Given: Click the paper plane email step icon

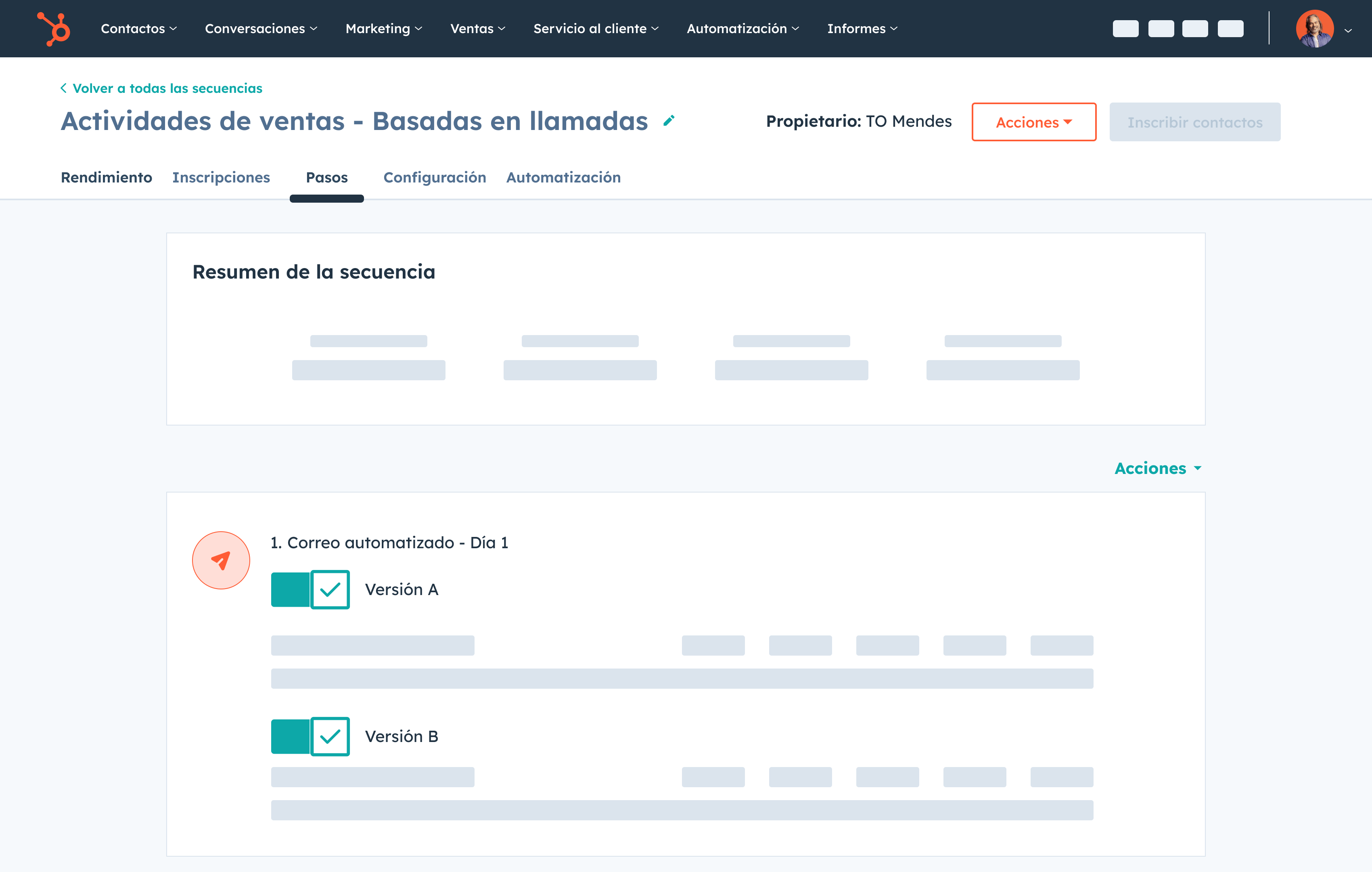Looking at the screenshot, I should point(221,560).
